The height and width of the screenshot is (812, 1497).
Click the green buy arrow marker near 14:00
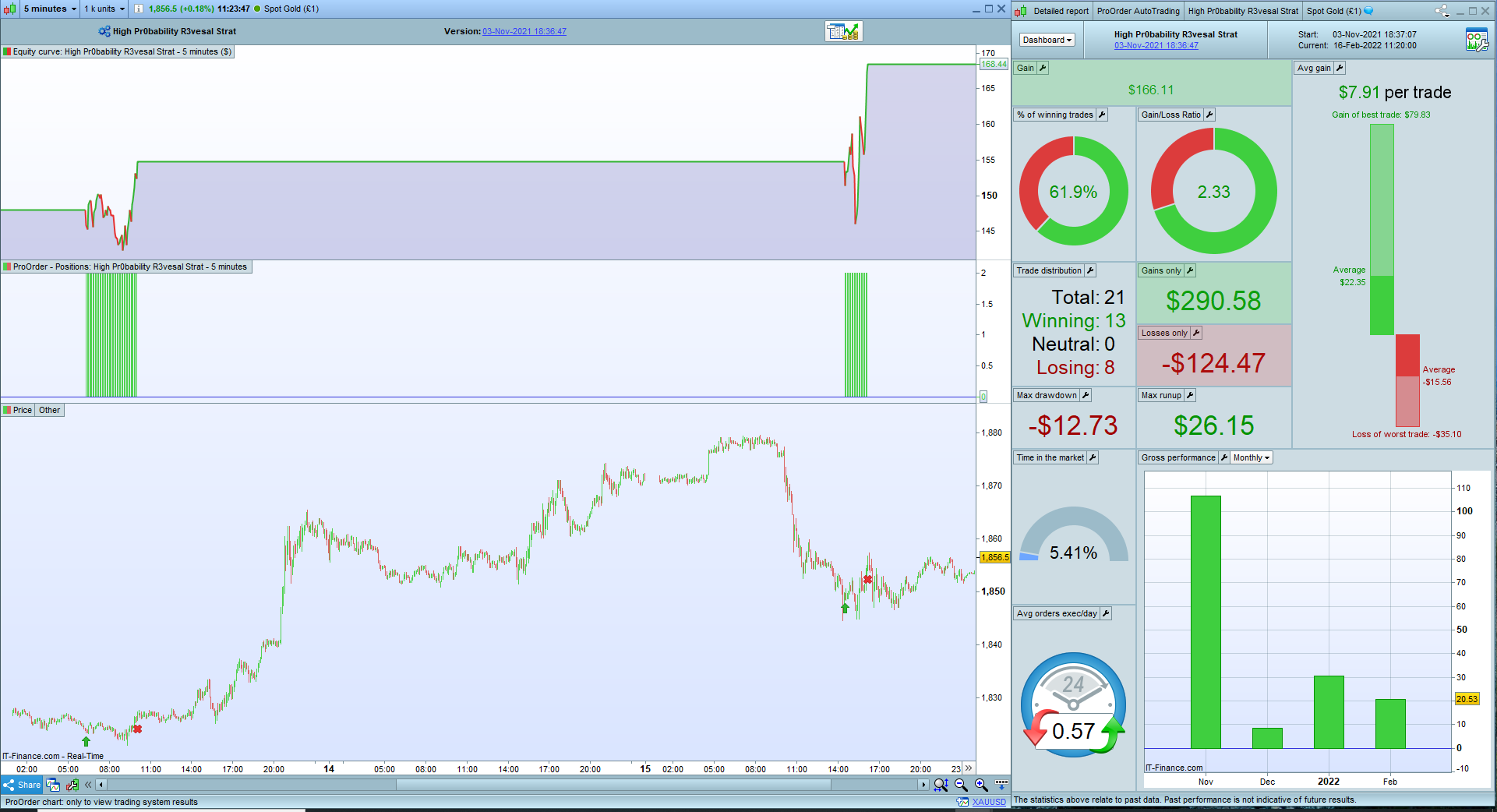[845, 608]
